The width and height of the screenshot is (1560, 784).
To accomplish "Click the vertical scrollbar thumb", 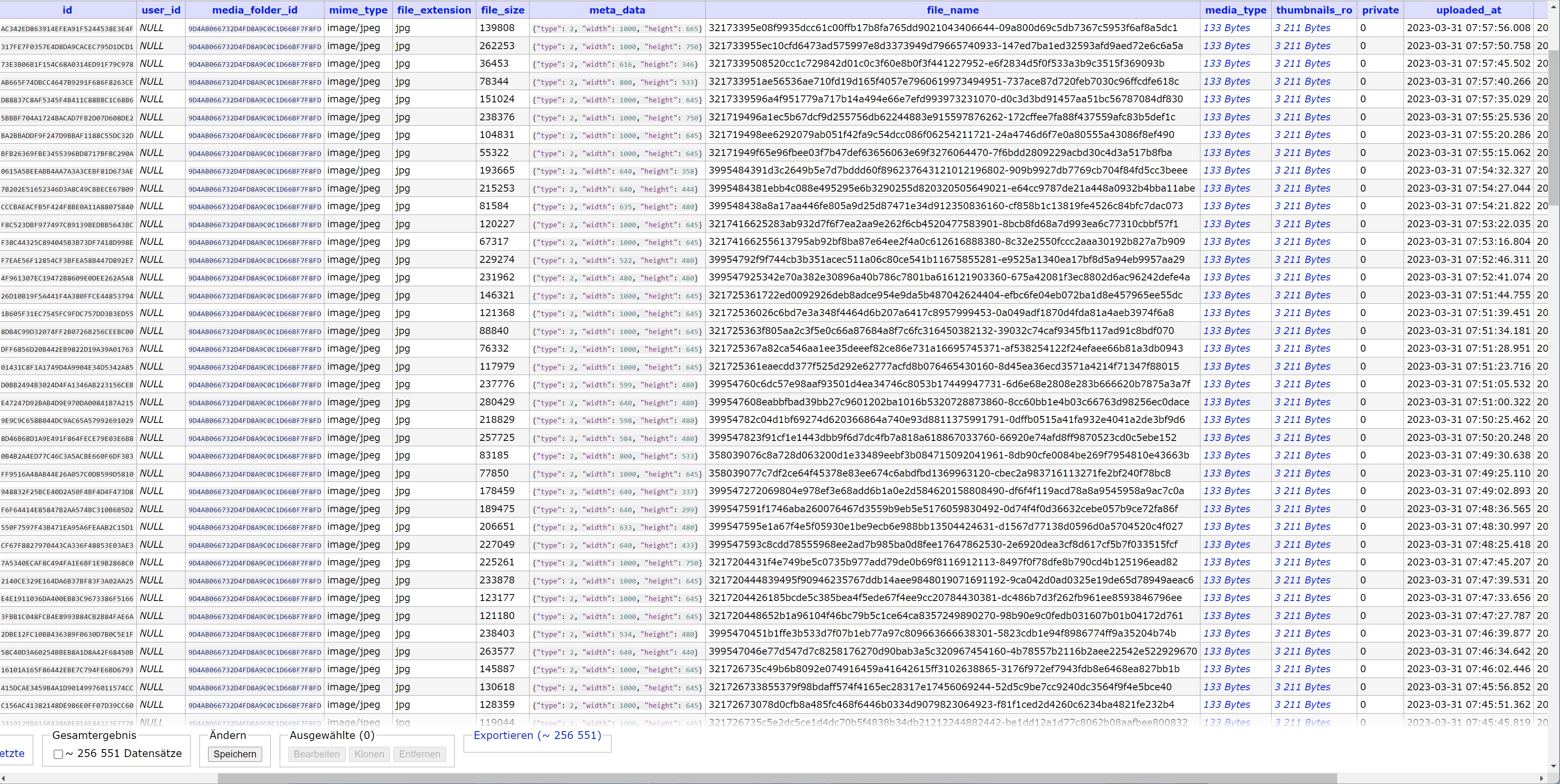I will pyautogui.click(x=1554, y=128).
